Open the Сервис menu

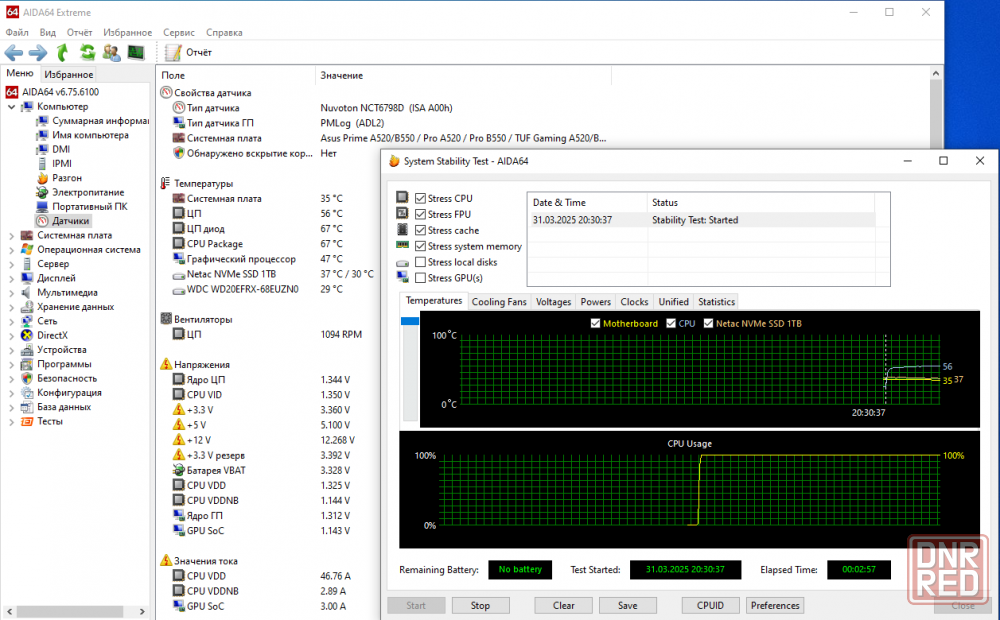179,33
